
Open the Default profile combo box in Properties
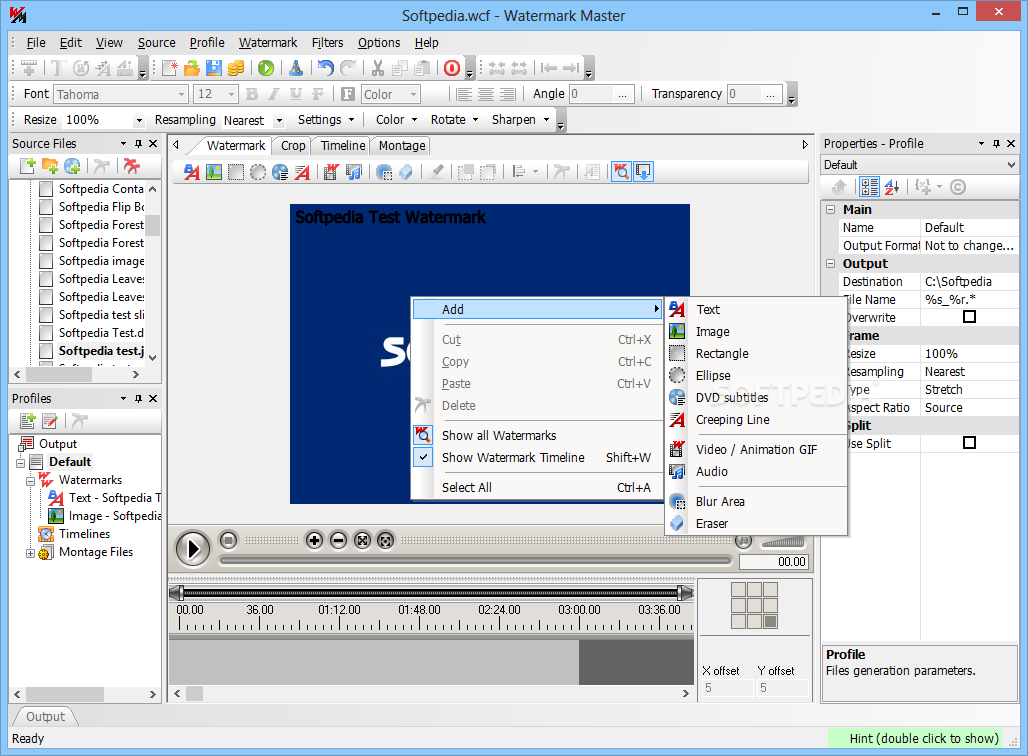[x=919, y=165]
